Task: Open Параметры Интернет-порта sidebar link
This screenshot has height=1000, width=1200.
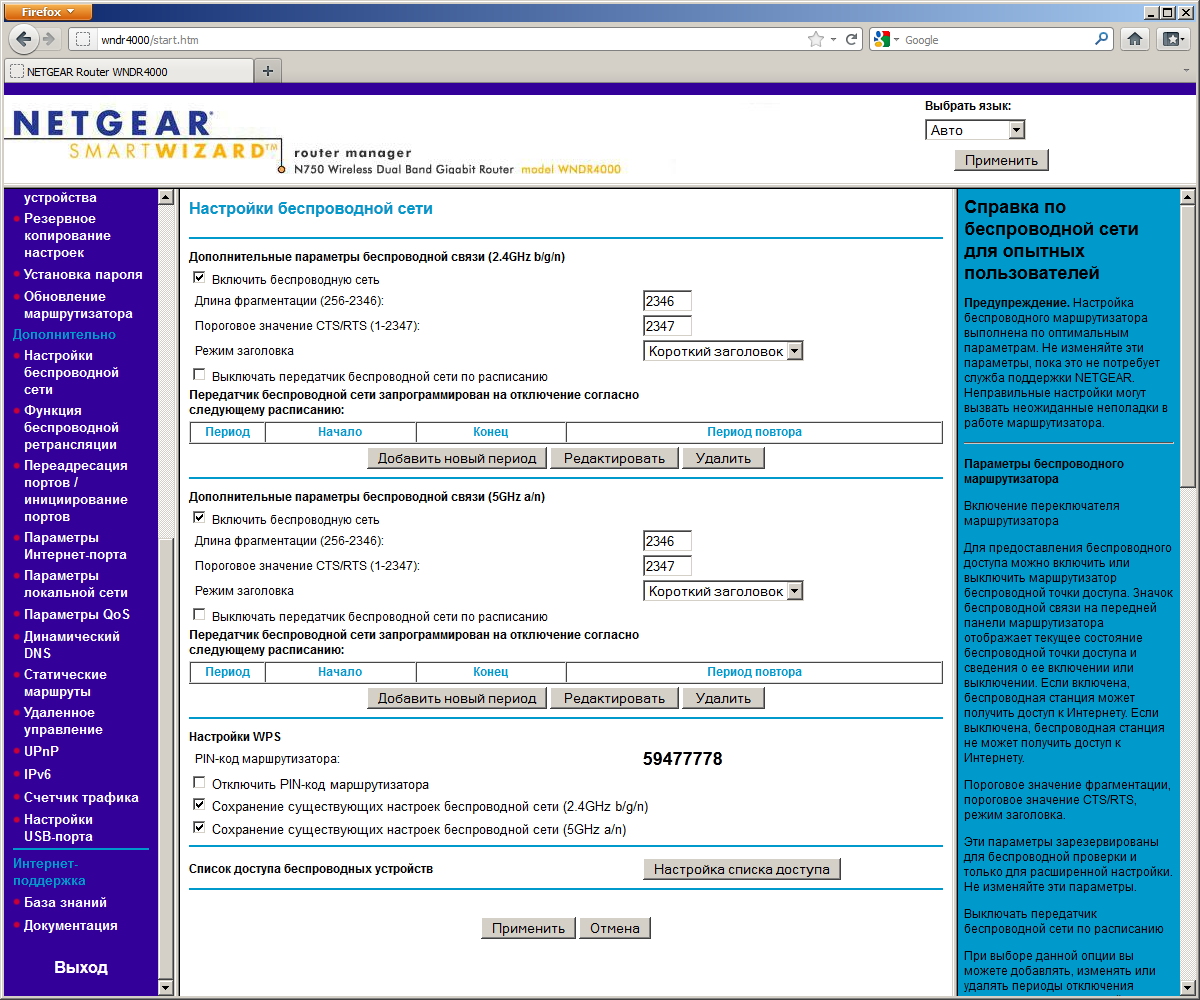Action: tap(75, 545)
